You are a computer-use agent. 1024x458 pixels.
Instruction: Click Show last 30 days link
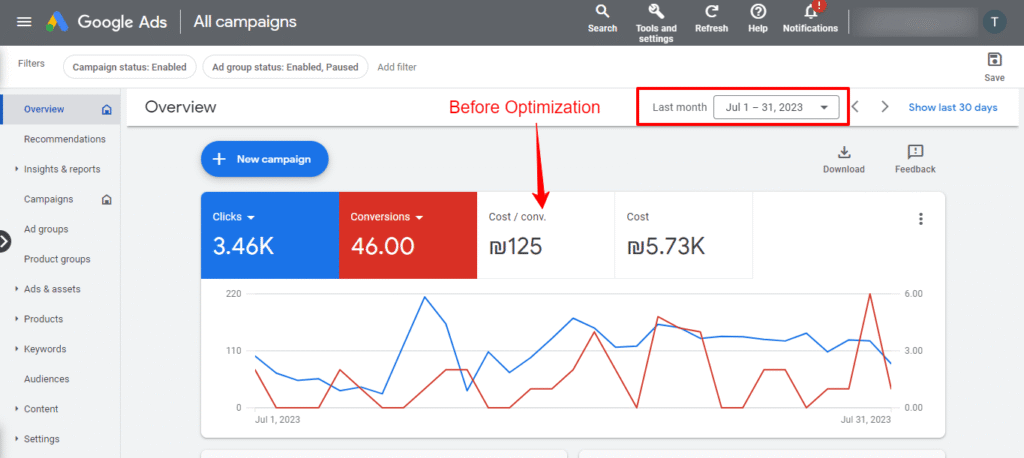[952, 107]
